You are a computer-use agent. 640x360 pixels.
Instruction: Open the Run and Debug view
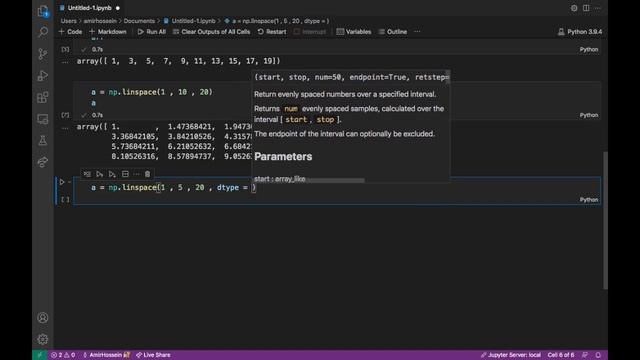(42, 76)
